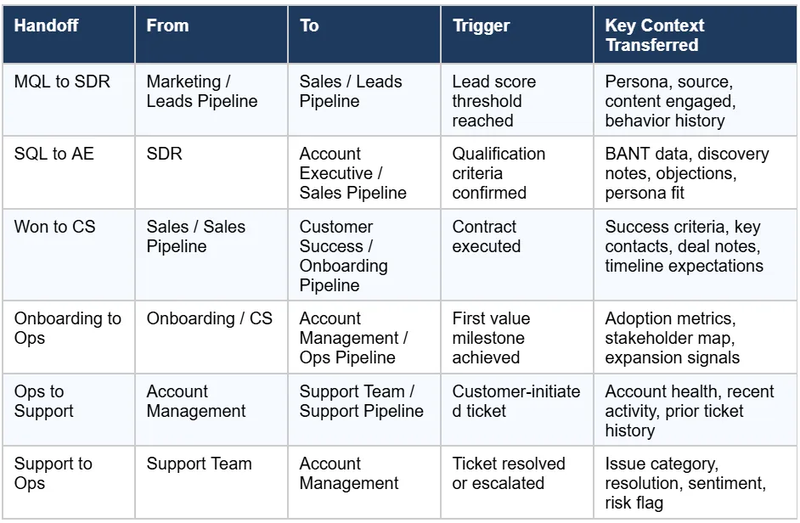Select the Won to CS cell
This screenshot has height=523, width=800.
55,227
